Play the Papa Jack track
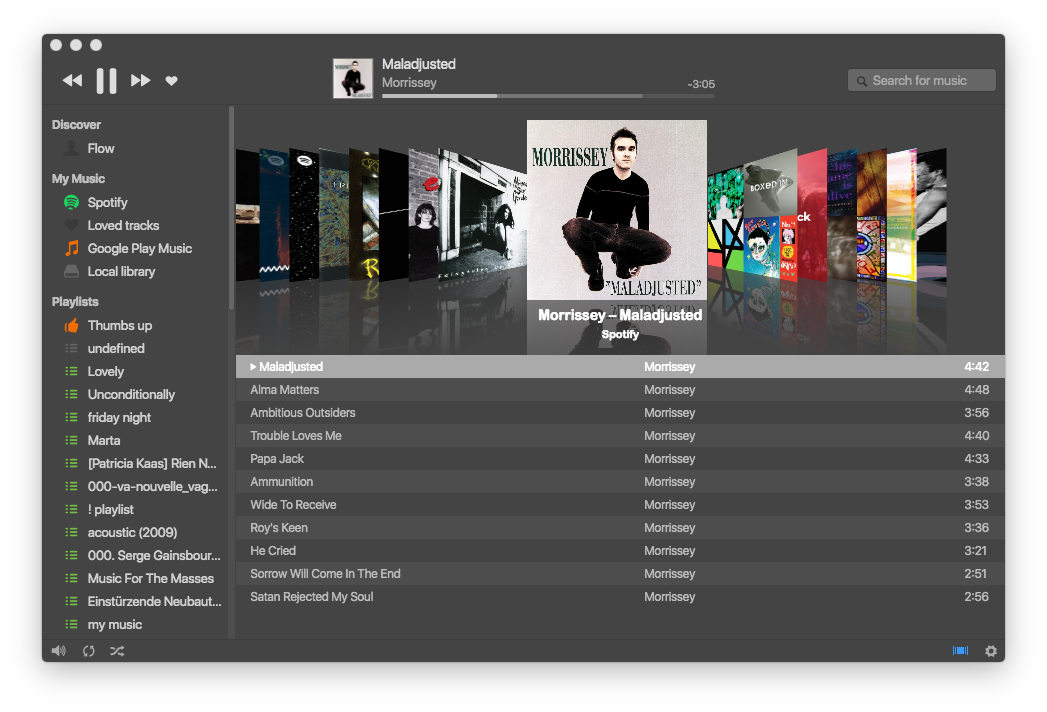Screen dimensions: 1047x712 (620, 459)
